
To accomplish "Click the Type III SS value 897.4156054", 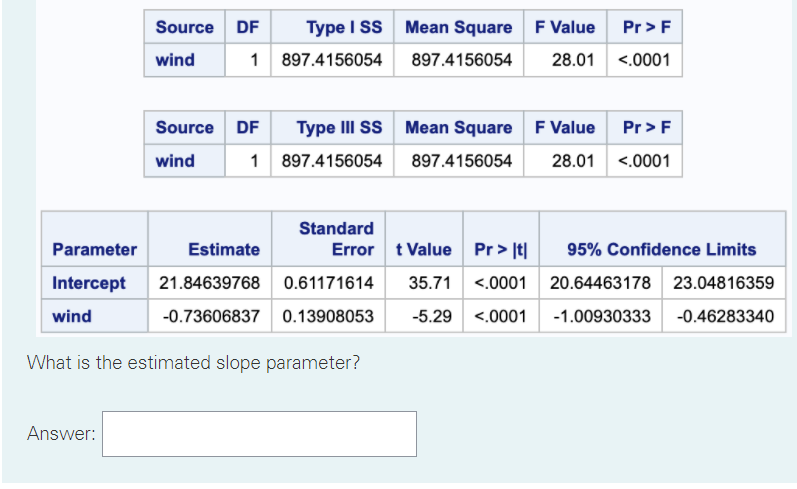I will point(332,161).
